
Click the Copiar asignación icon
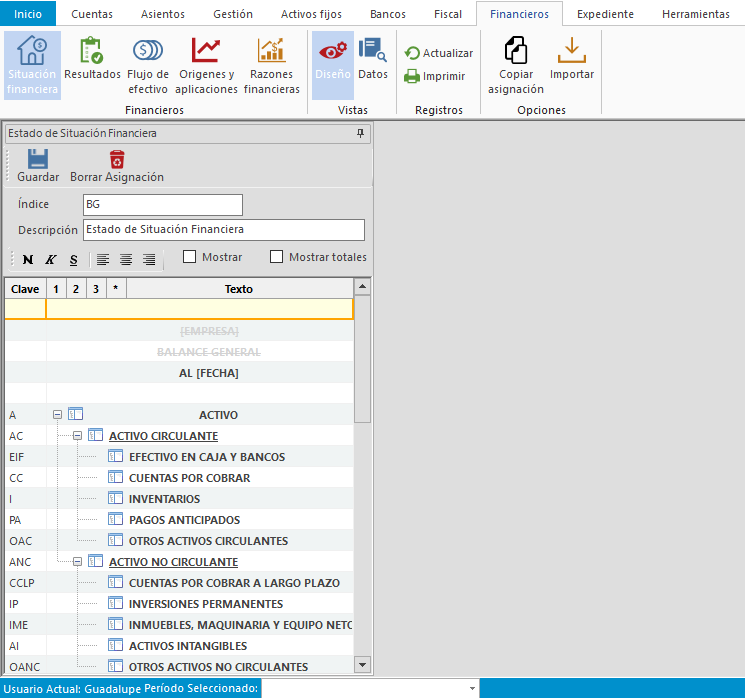pyautogui.click(x=516, y=65)
